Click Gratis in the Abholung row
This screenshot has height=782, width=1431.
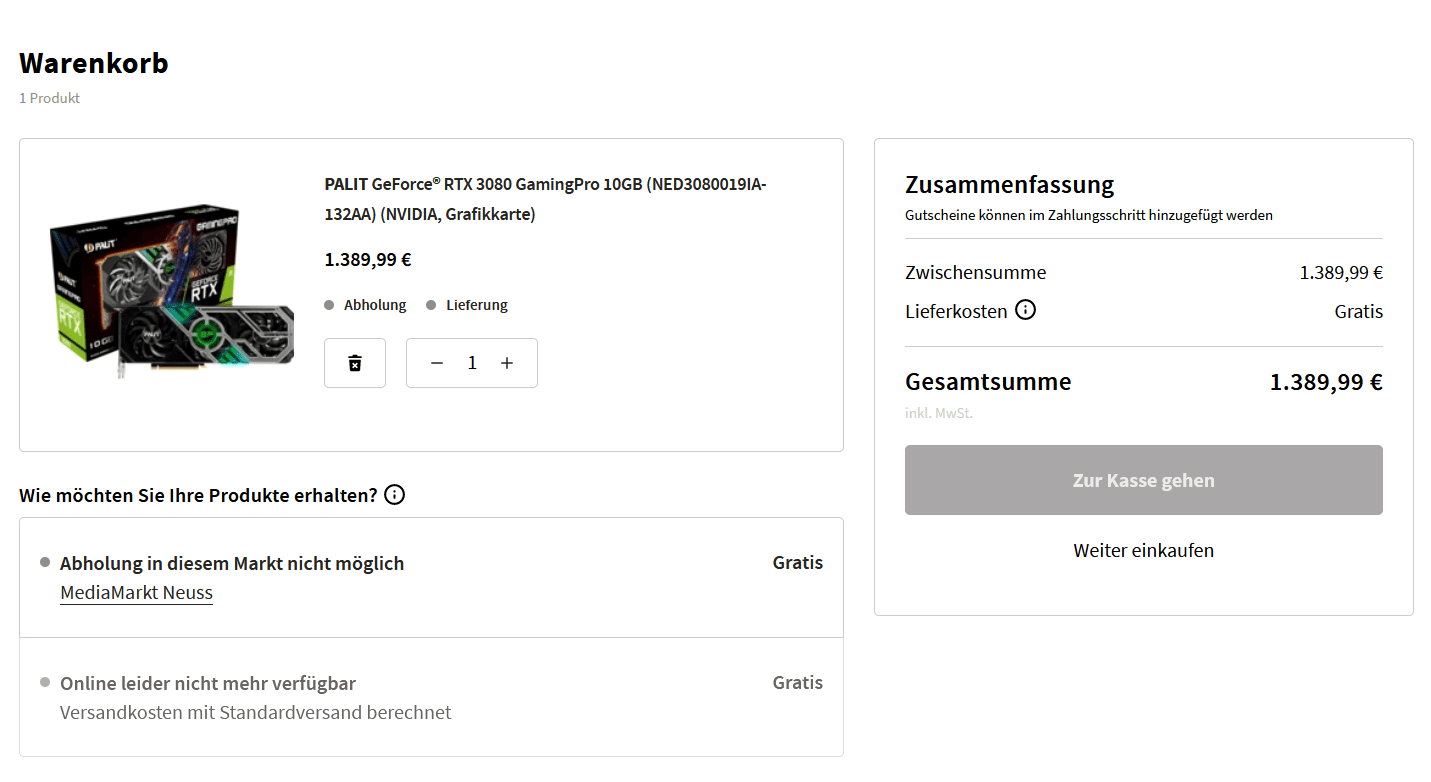click(798, 563)
